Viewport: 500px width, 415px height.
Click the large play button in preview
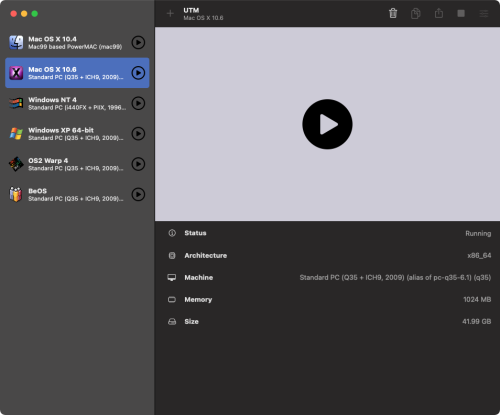coord(327,124)
